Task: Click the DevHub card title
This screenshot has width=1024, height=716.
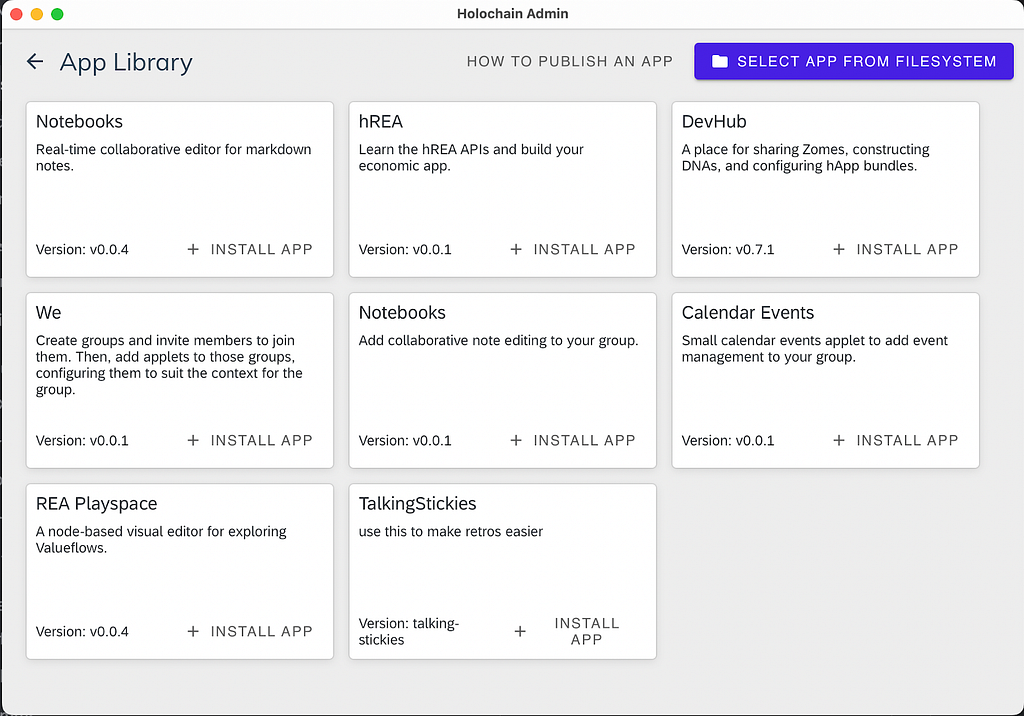Action: click(x=714, y=122)
